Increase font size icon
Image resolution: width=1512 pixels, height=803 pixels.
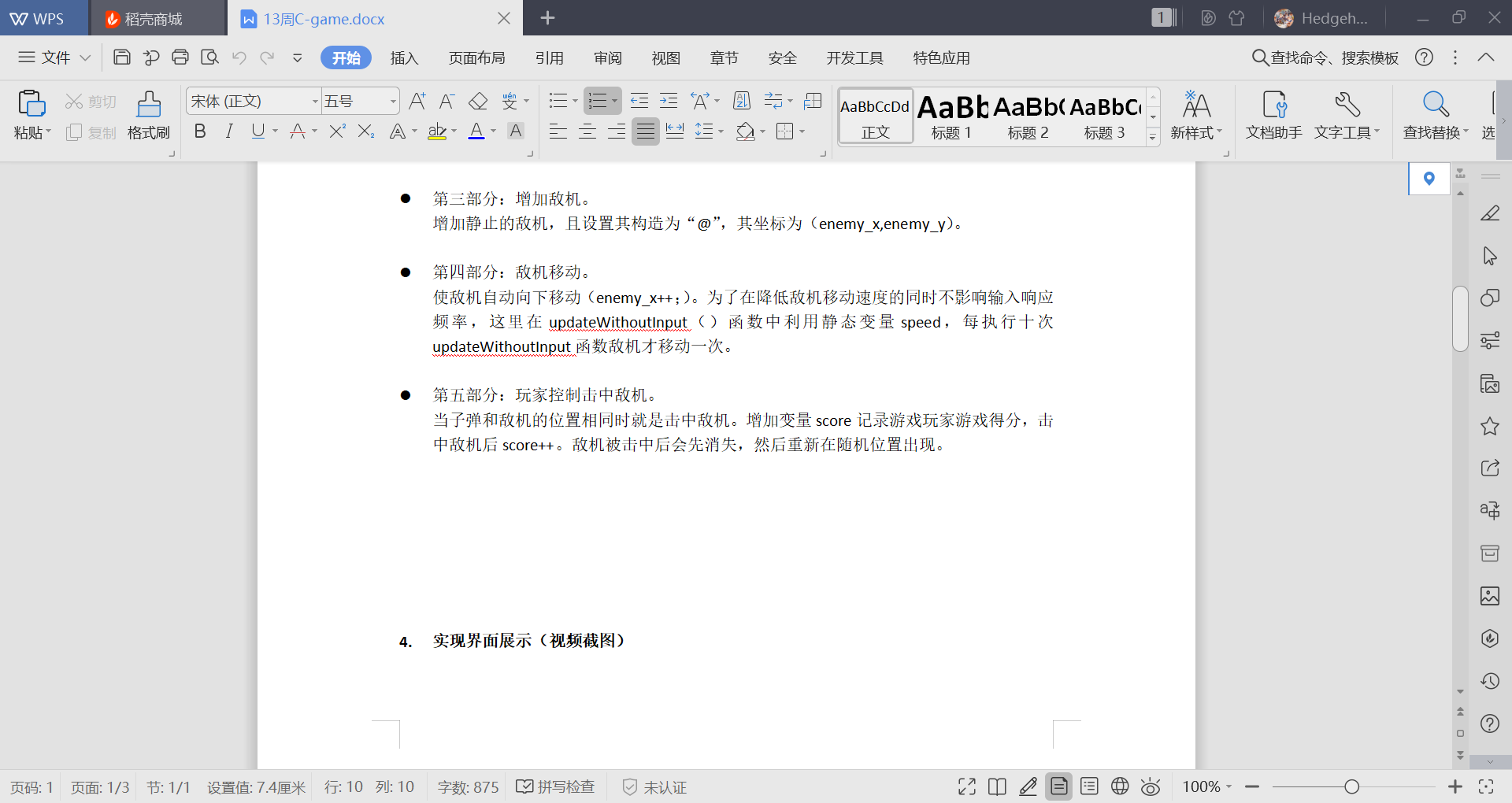click(417, 101)
